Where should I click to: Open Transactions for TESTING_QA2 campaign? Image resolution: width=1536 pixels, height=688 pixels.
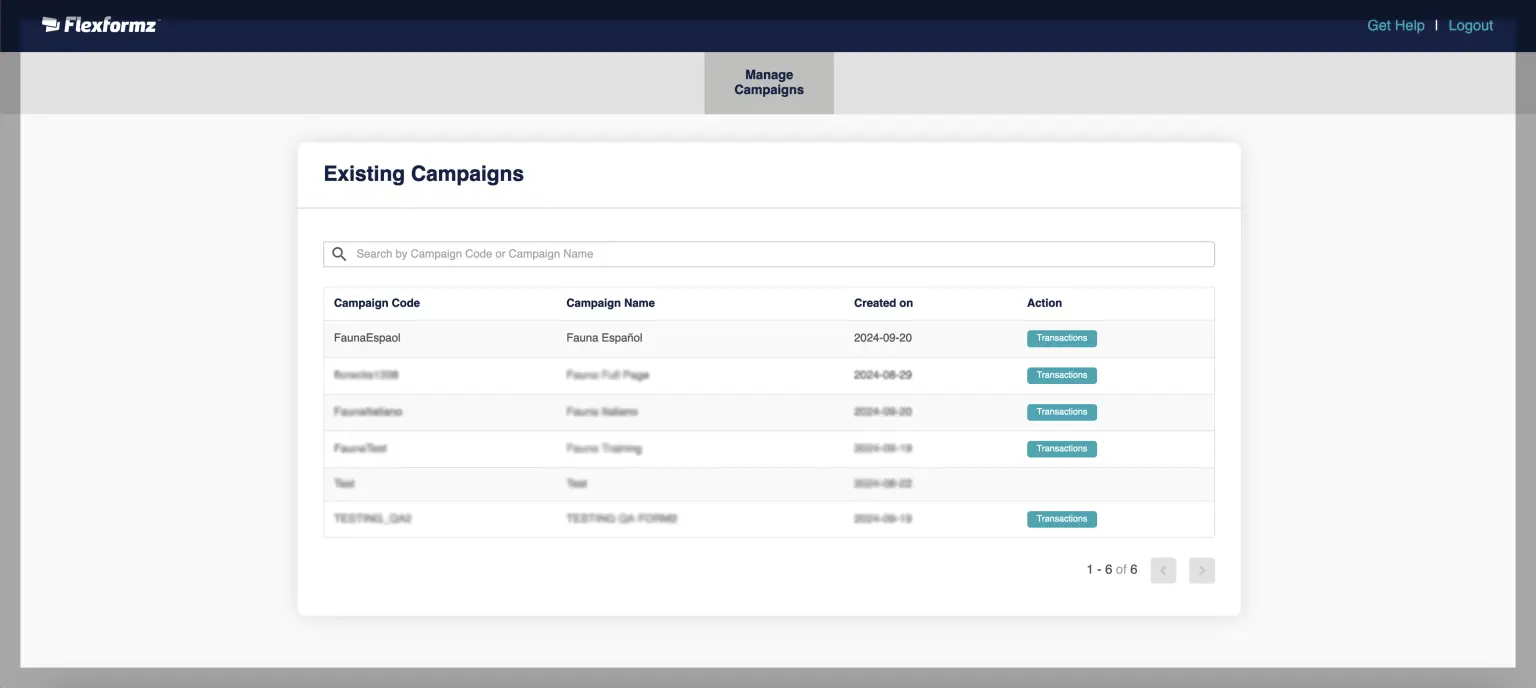tap(1061, 519)
